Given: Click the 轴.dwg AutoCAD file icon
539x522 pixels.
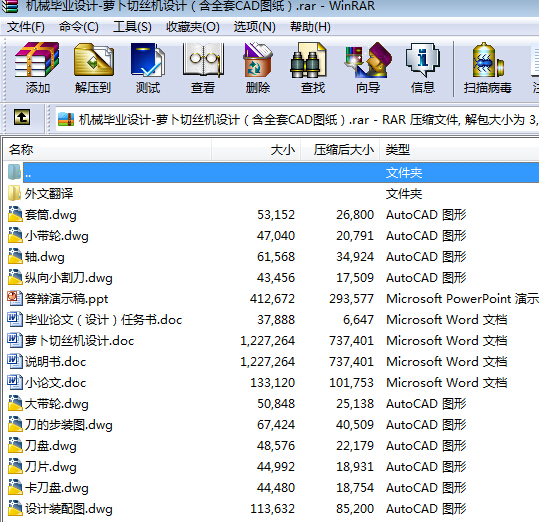Looking at the screenshot, I should click(x=15, y=256).
